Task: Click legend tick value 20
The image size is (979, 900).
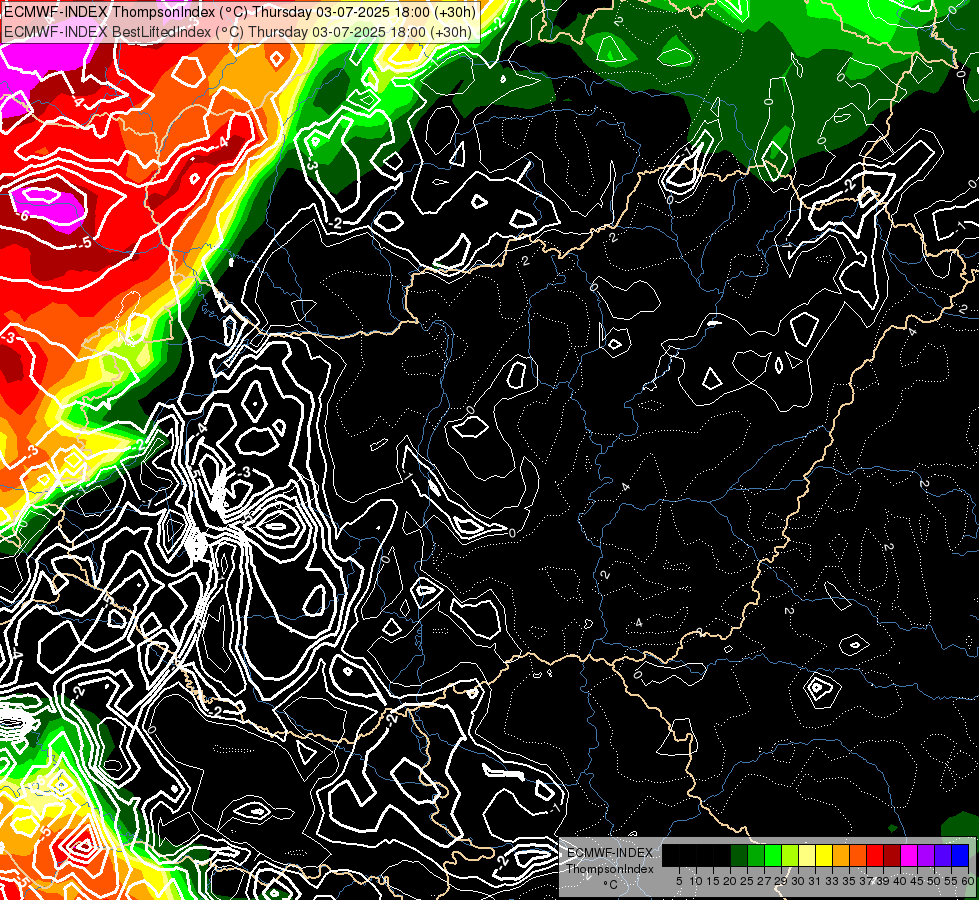Action: [731, 881]
